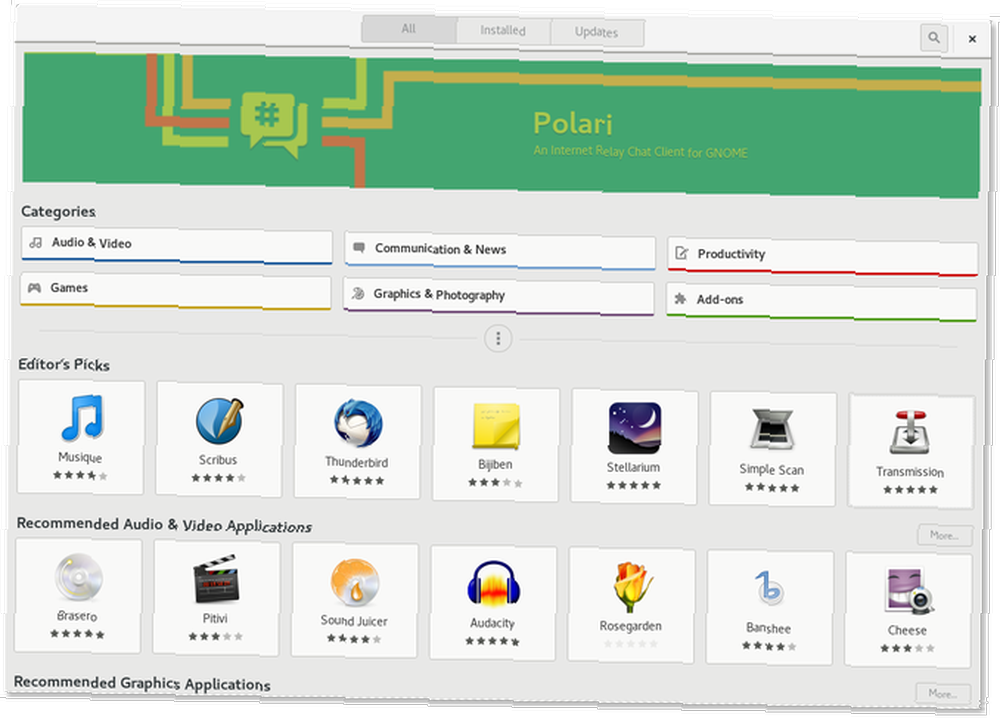This screenshot has height=718, width=1000.
Task: Click the Rosegarden label text
Action: (x=630, y=626)
